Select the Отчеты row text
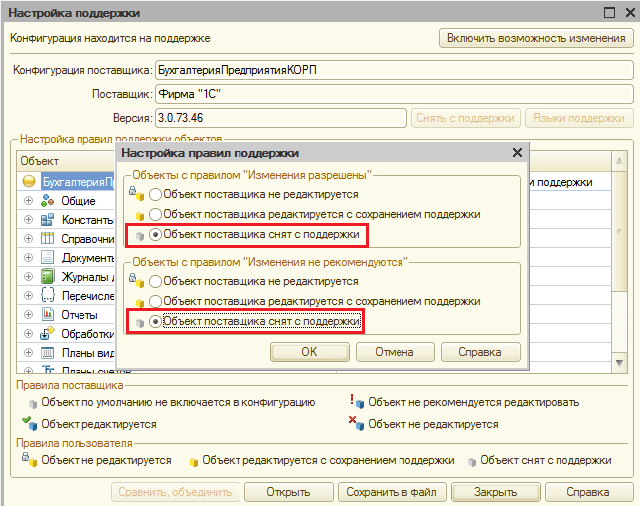 [x=80, y=315]
